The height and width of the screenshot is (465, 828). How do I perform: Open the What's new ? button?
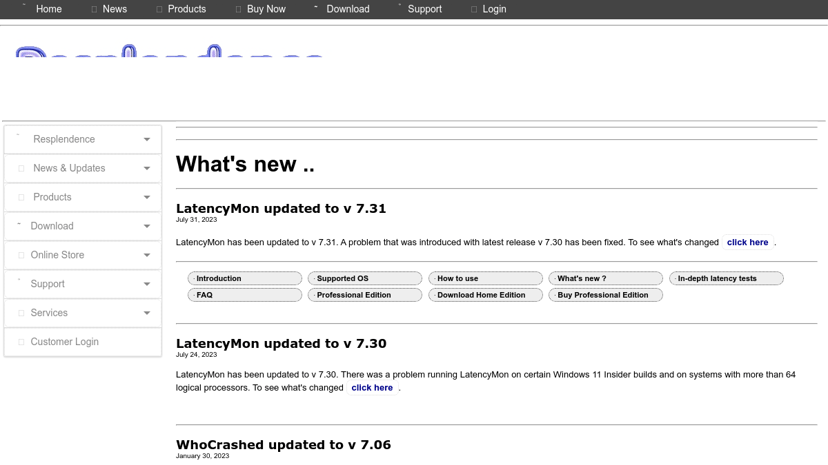pos(606,279)
